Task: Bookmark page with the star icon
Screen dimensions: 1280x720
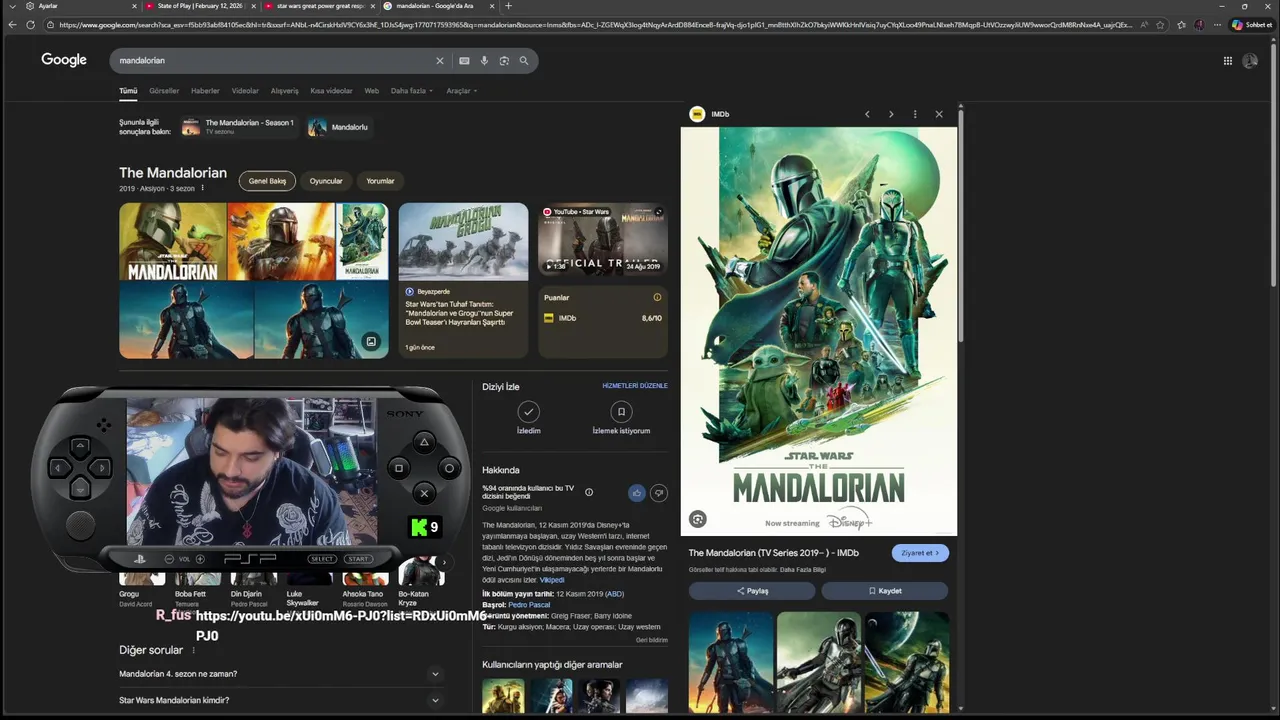Action: [x=1160, y=25]
